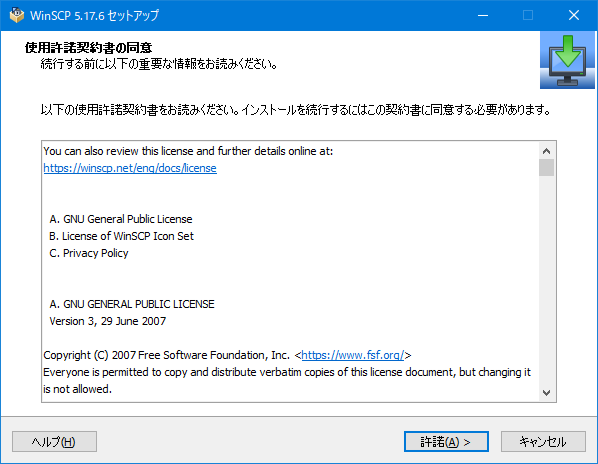Click the 'B. License of WinSCP Icon Set' line

[x=121, y=236]
